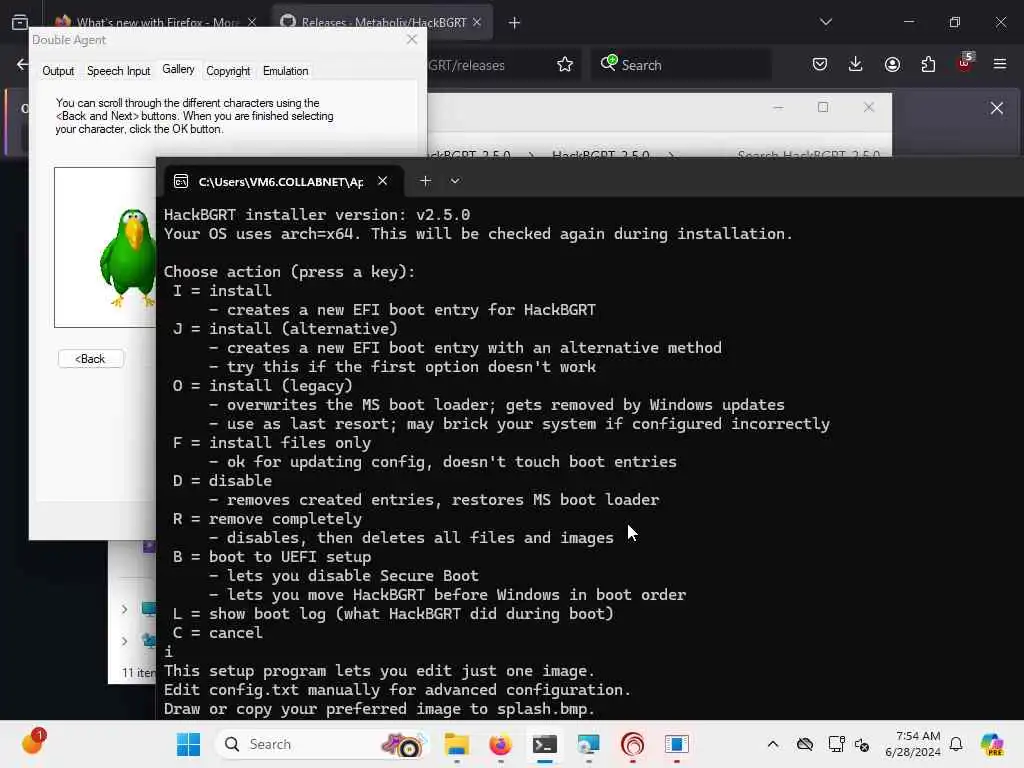This screenshot has height=768, width=1024.
Task: Close the page notification with X in Firefox
Action: [997, 108]
